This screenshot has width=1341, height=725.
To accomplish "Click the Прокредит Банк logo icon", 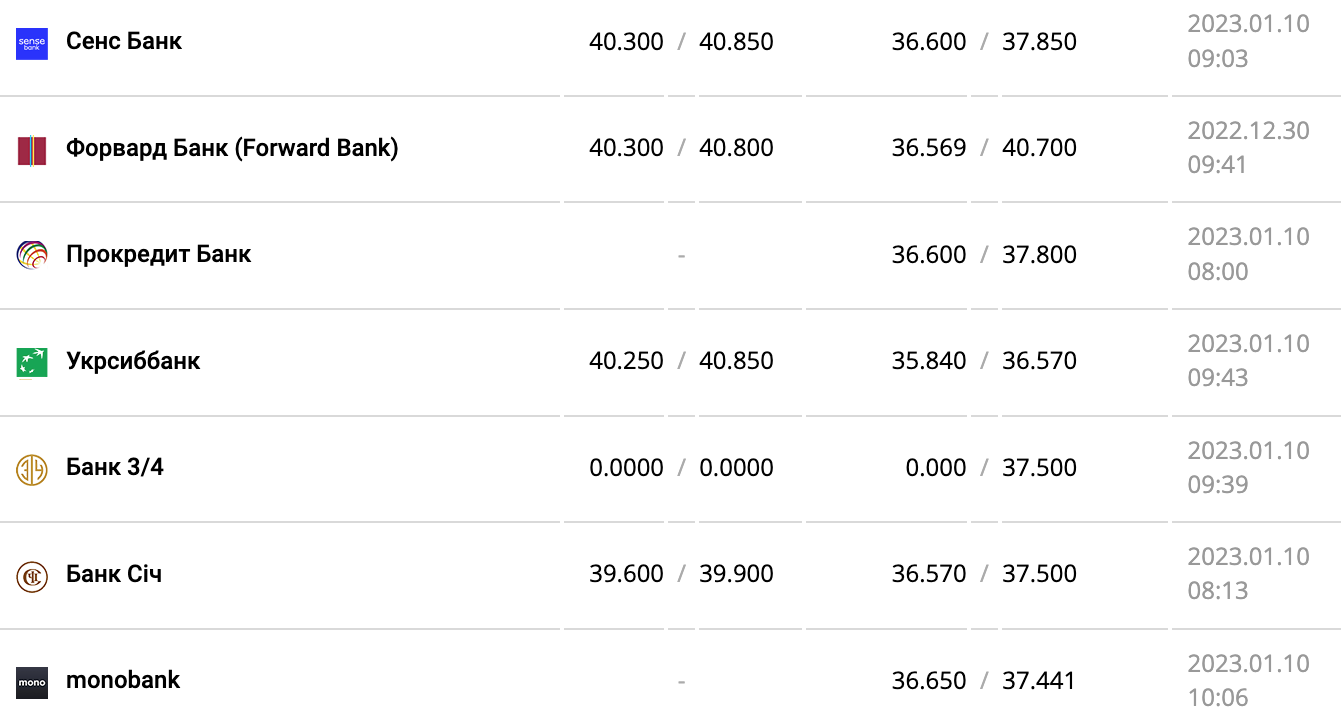I will pos(32,256).
